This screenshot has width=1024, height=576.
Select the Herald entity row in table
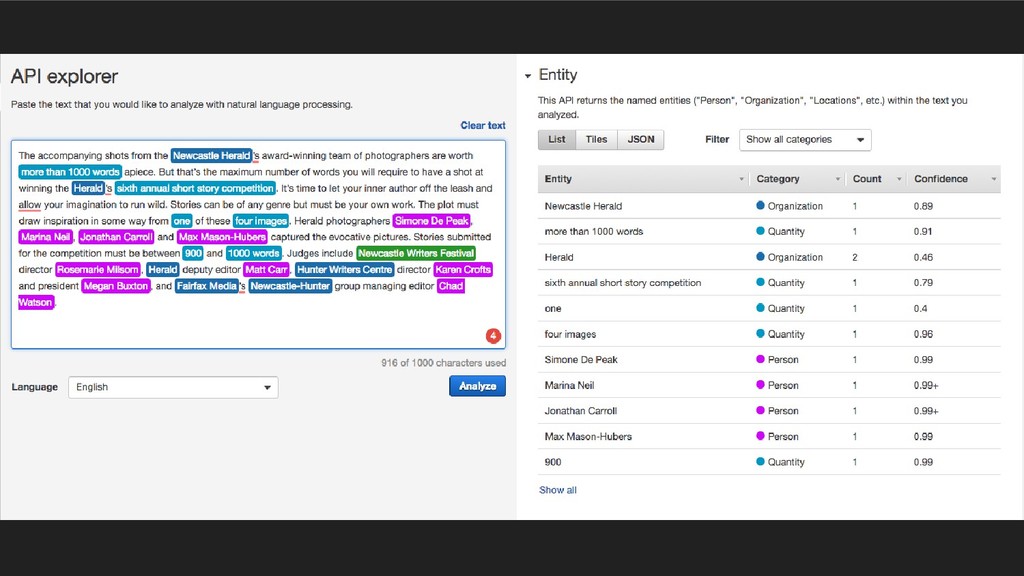[x=769, y=257]
